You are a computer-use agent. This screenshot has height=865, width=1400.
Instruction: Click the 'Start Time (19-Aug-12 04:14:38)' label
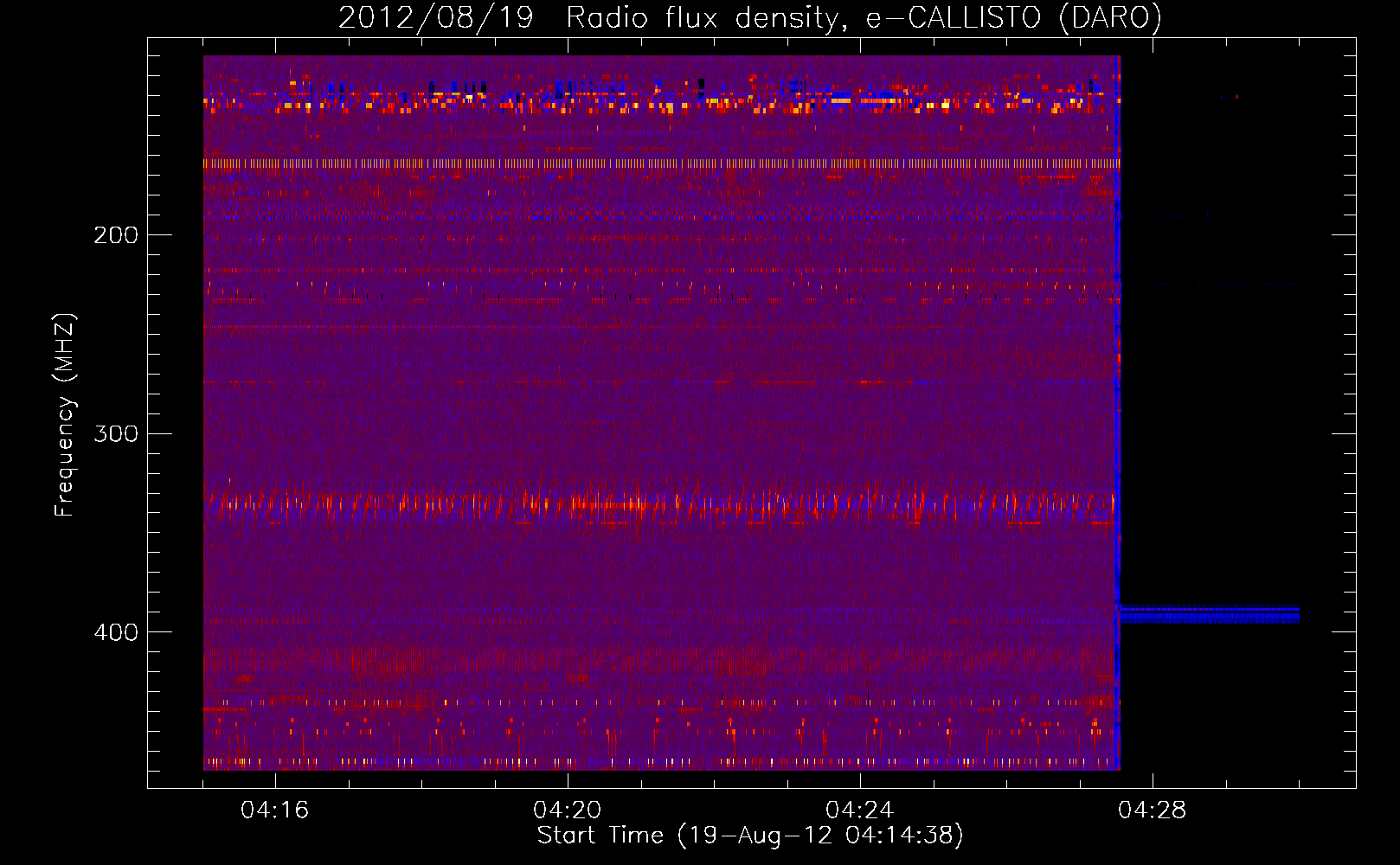tap(750, 836)
